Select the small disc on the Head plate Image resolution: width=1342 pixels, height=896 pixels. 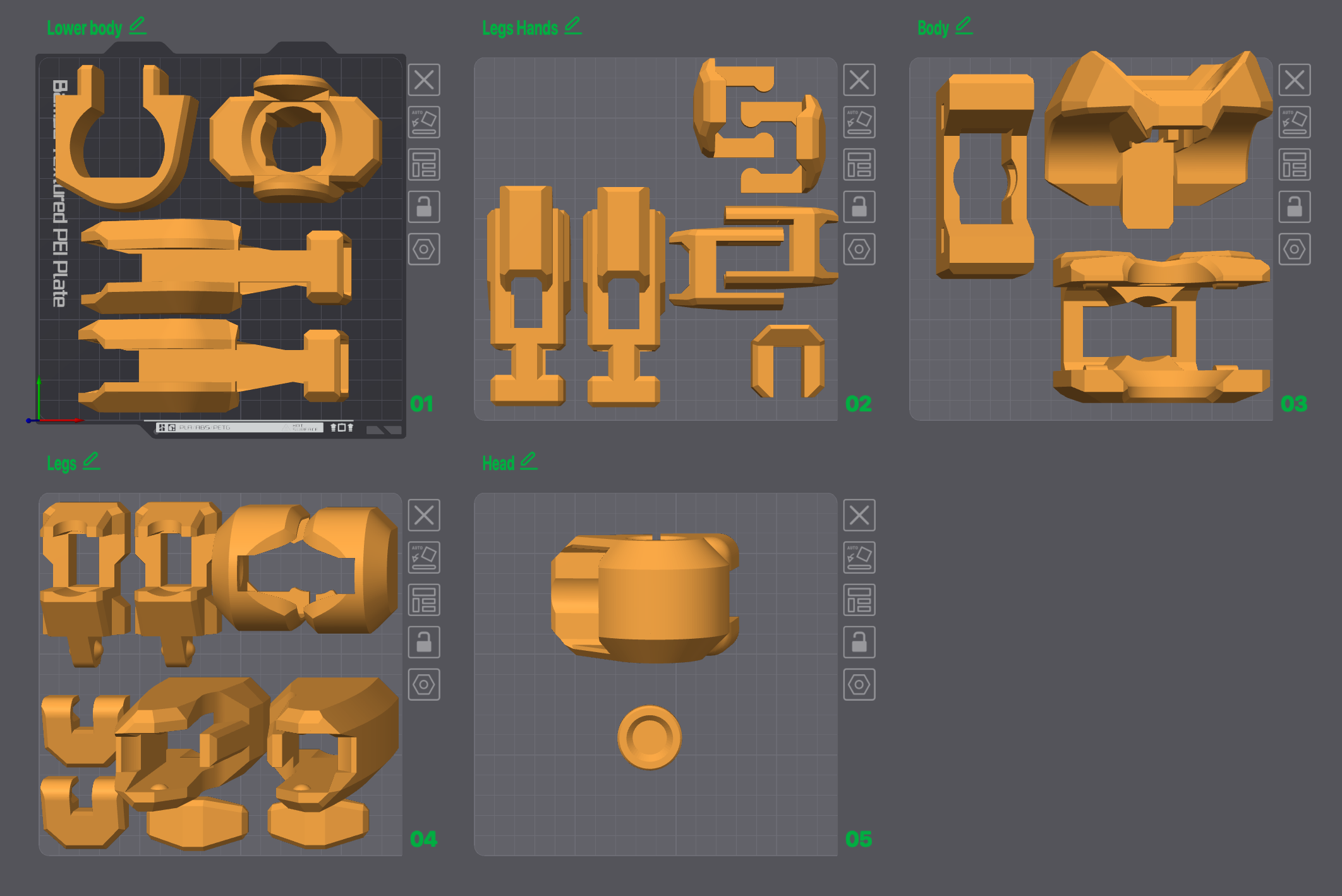click(x=650, y=737)
